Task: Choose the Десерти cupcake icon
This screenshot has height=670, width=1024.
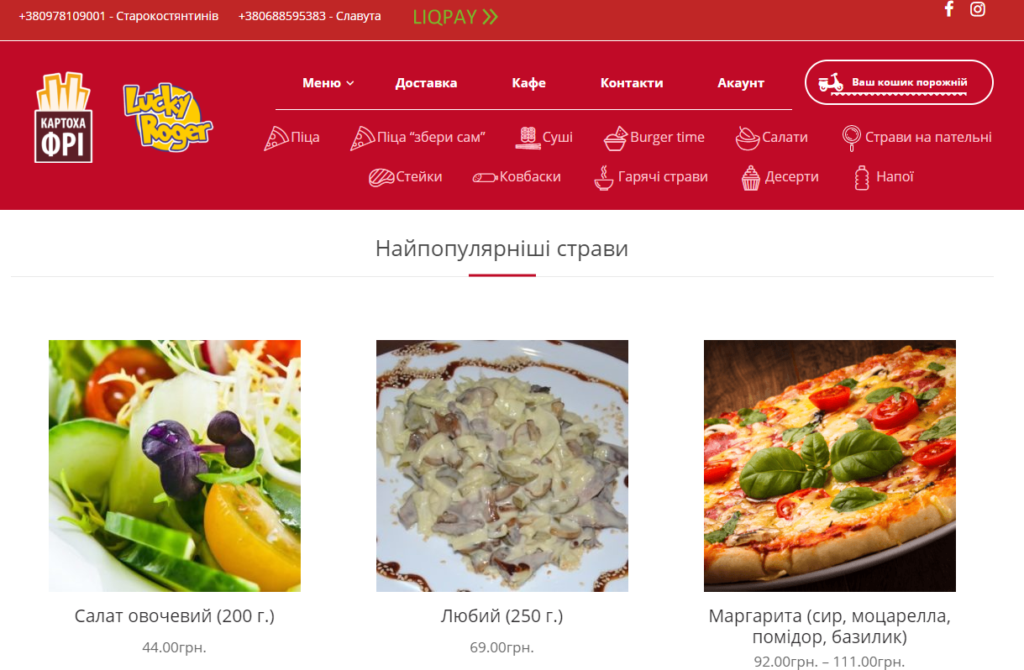Action: [x=751, y=177]
